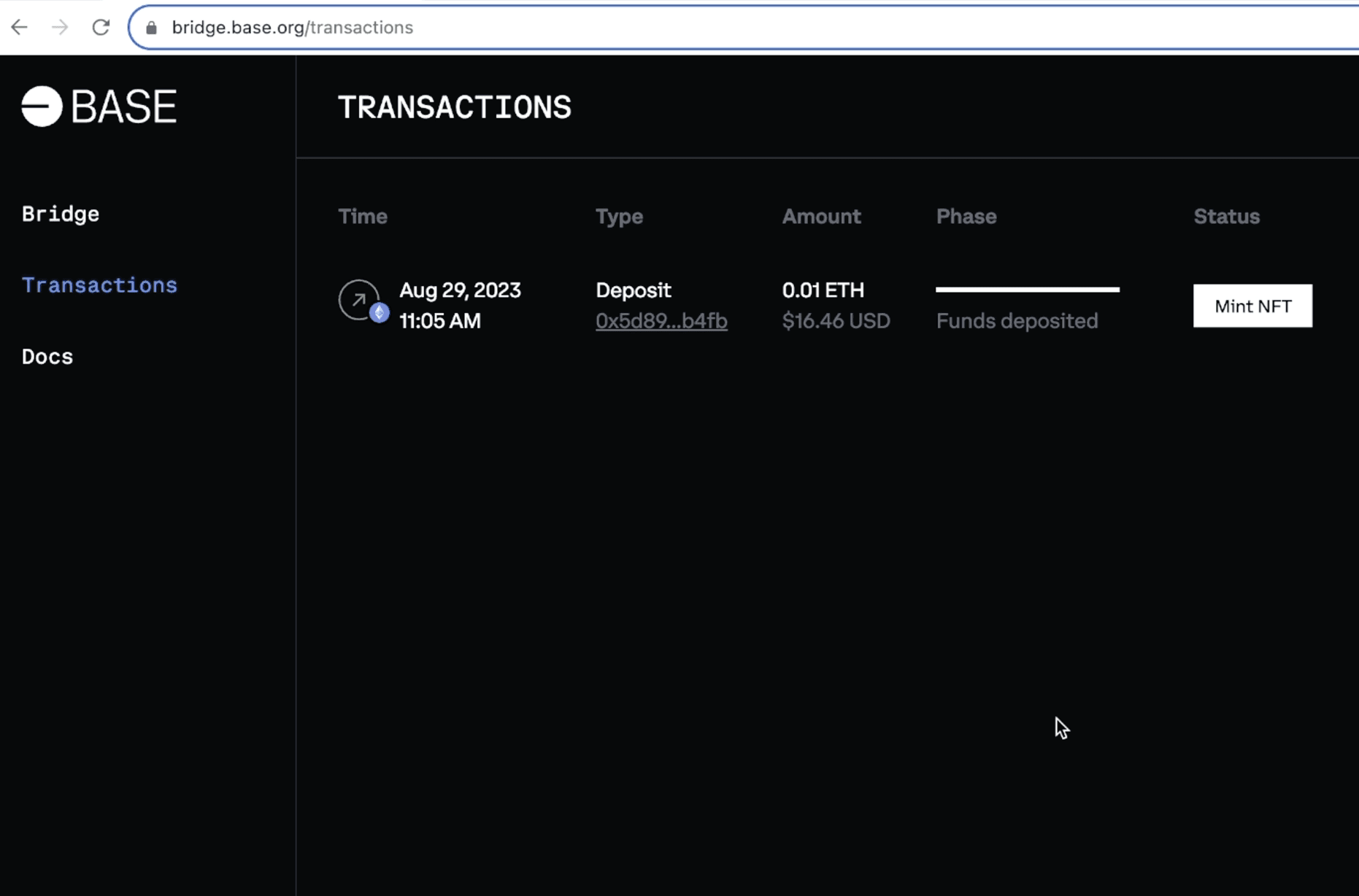1359x896 pixels.
Task: Click the Phase column header
Action: pos(966,217)
